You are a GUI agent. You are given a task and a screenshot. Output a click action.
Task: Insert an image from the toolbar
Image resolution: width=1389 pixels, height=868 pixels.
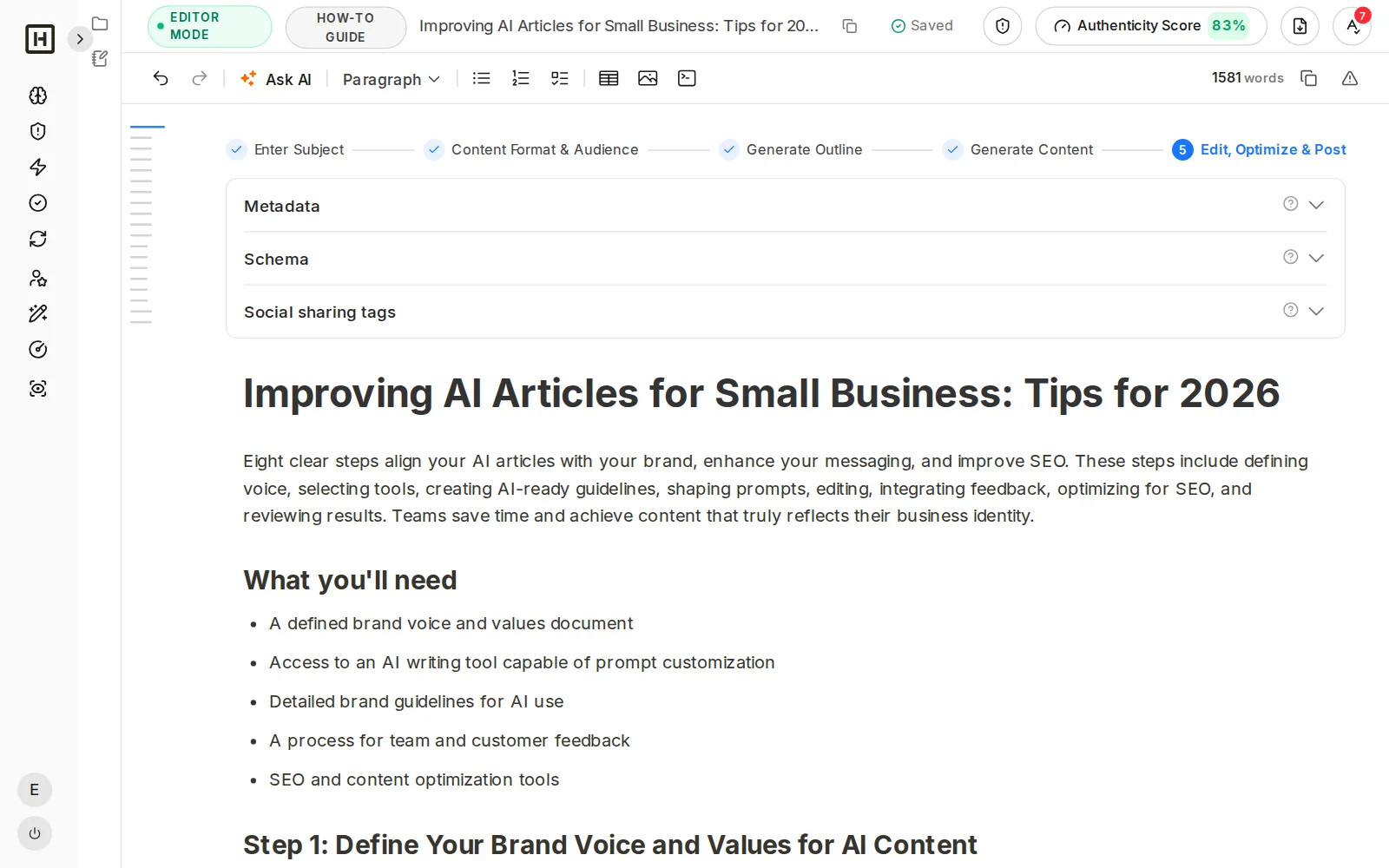[x=648, y=78]
